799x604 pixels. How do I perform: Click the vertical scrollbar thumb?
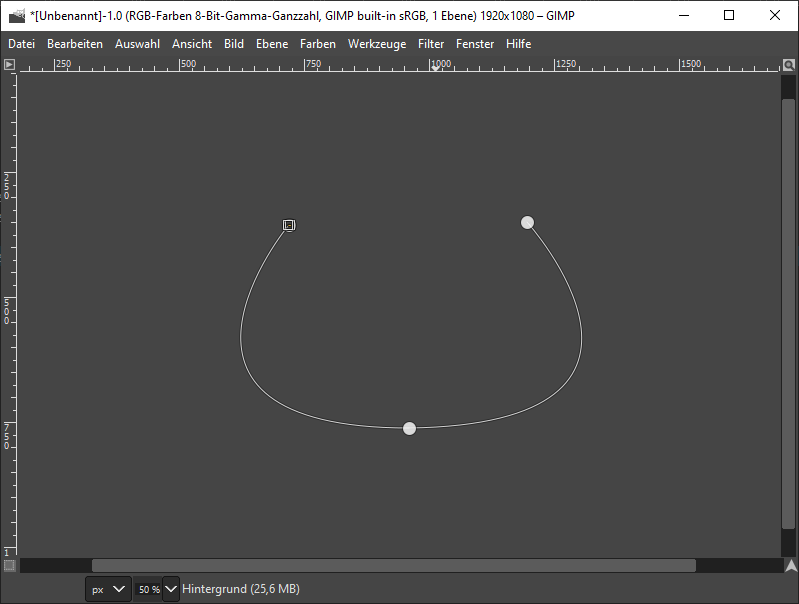pos(789,310)
